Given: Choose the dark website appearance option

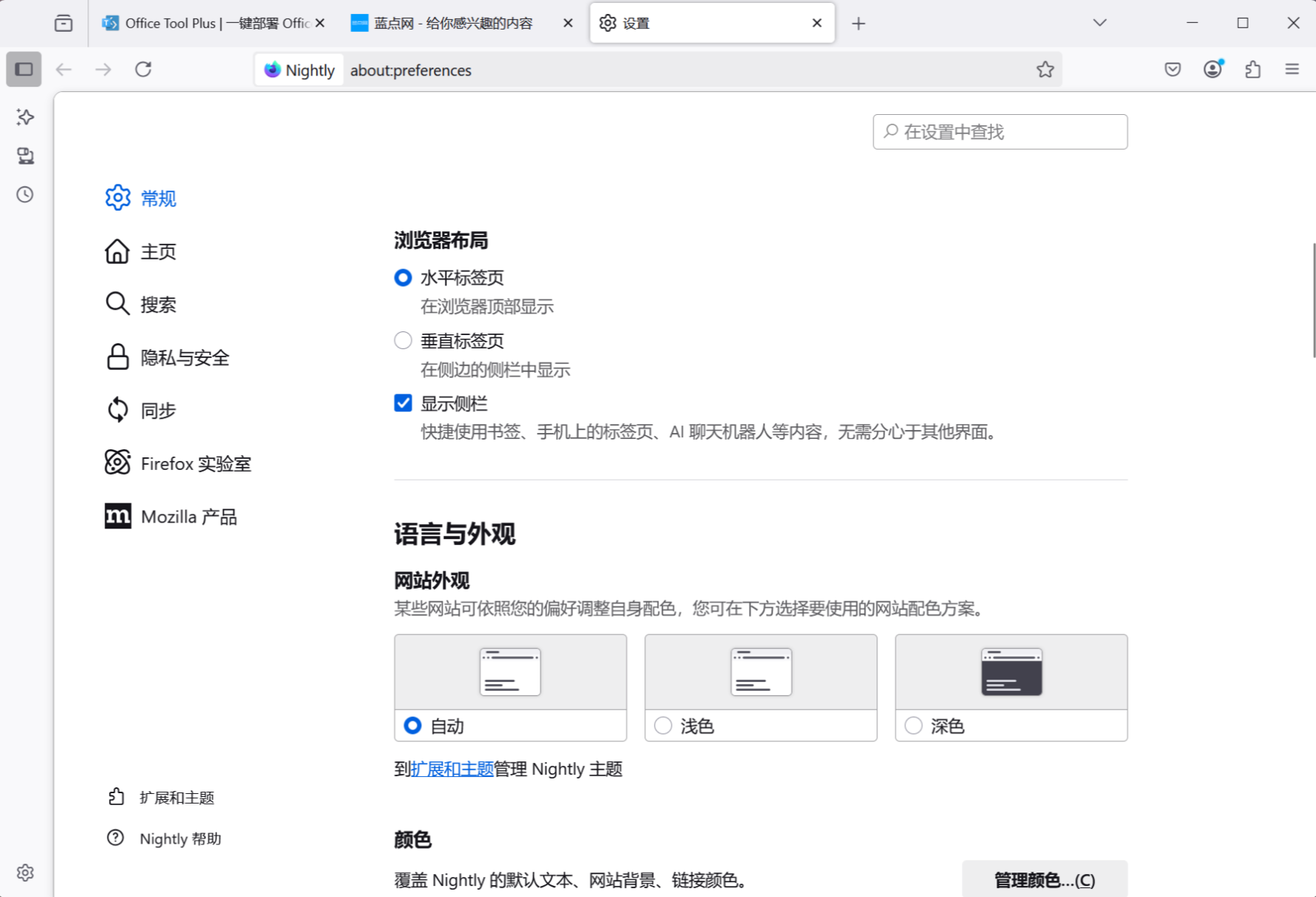Looking at the screenshot, I should tap(913, 726).
